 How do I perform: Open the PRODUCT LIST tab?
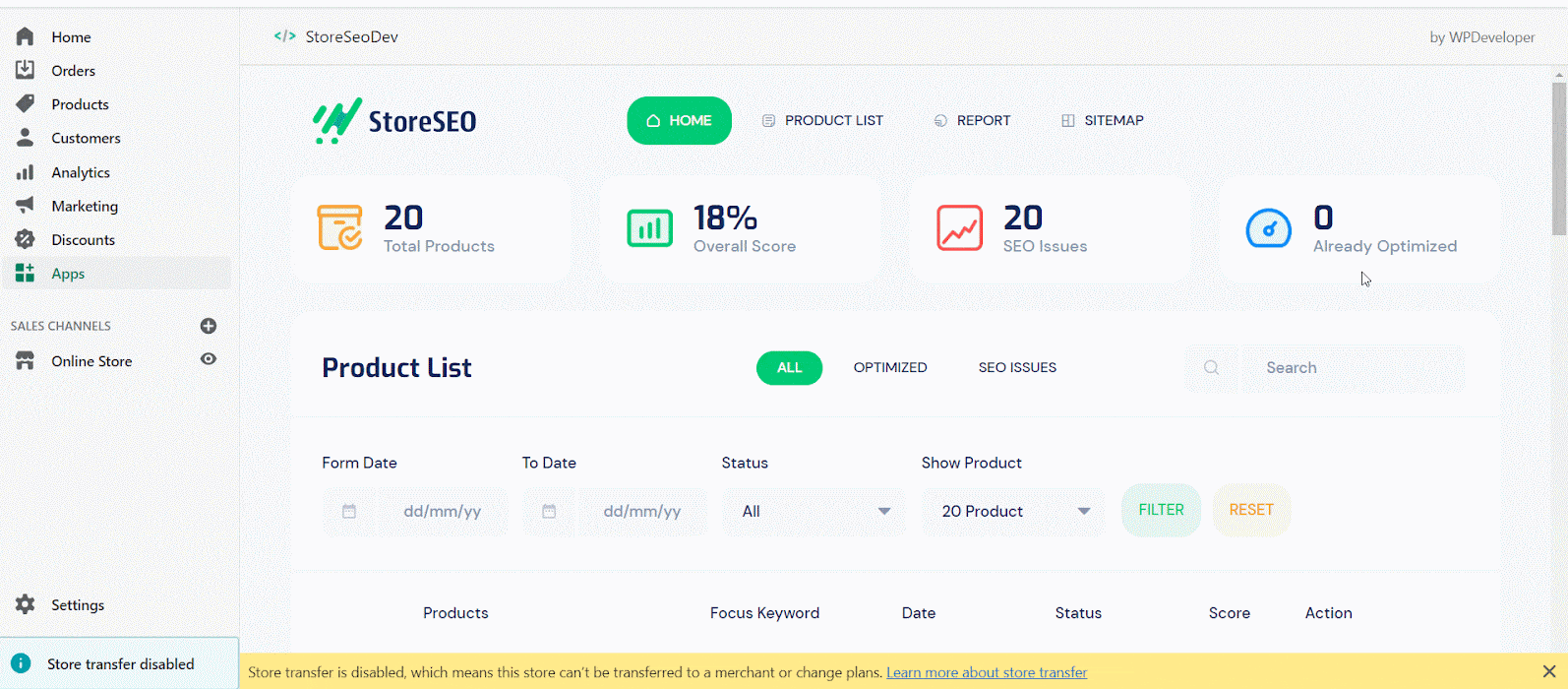pos(822,120)
